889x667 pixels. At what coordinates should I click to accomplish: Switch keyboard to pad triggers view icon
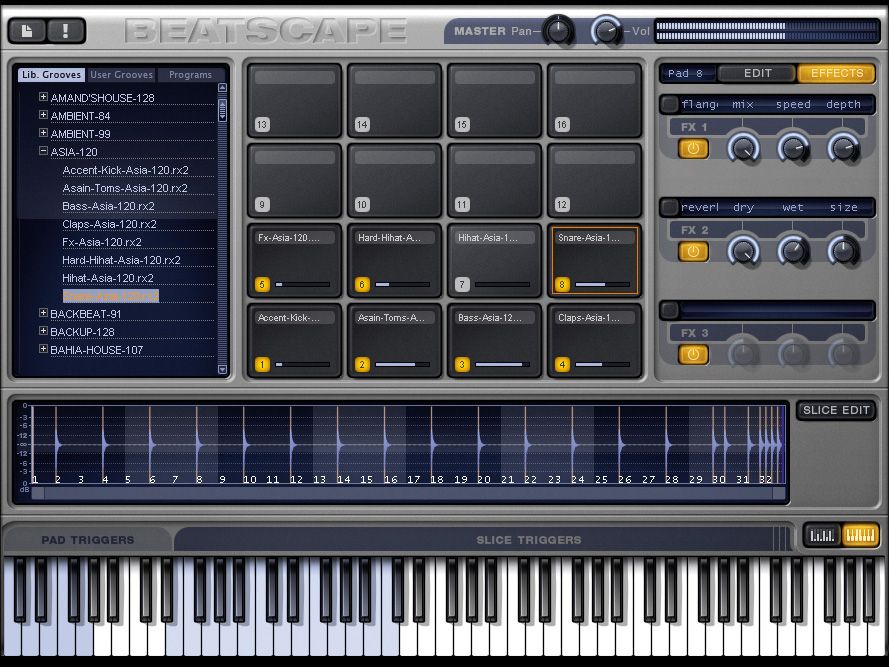[822, 535]
